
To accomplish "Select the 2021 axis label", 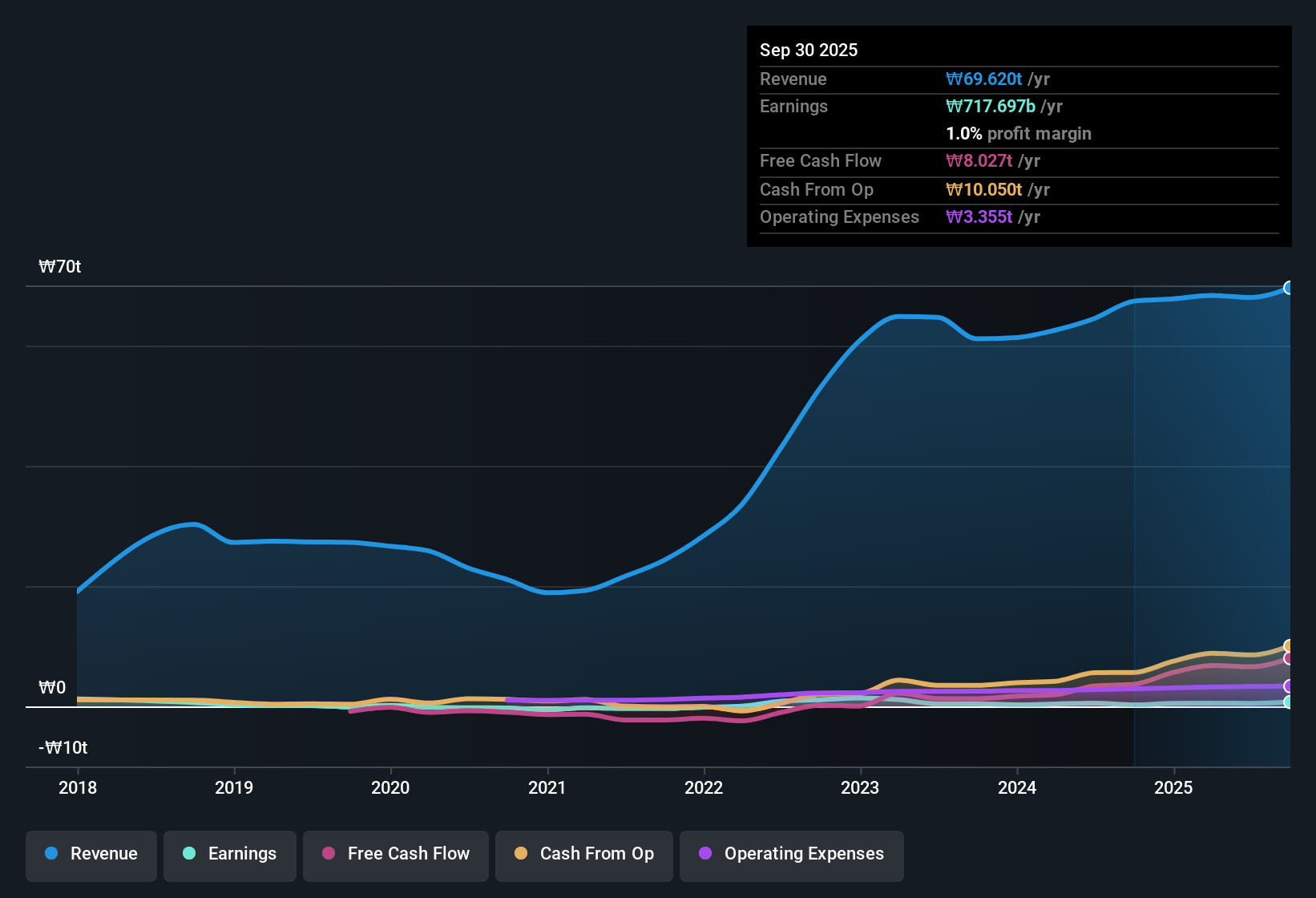I will click(x=547, y=788).
